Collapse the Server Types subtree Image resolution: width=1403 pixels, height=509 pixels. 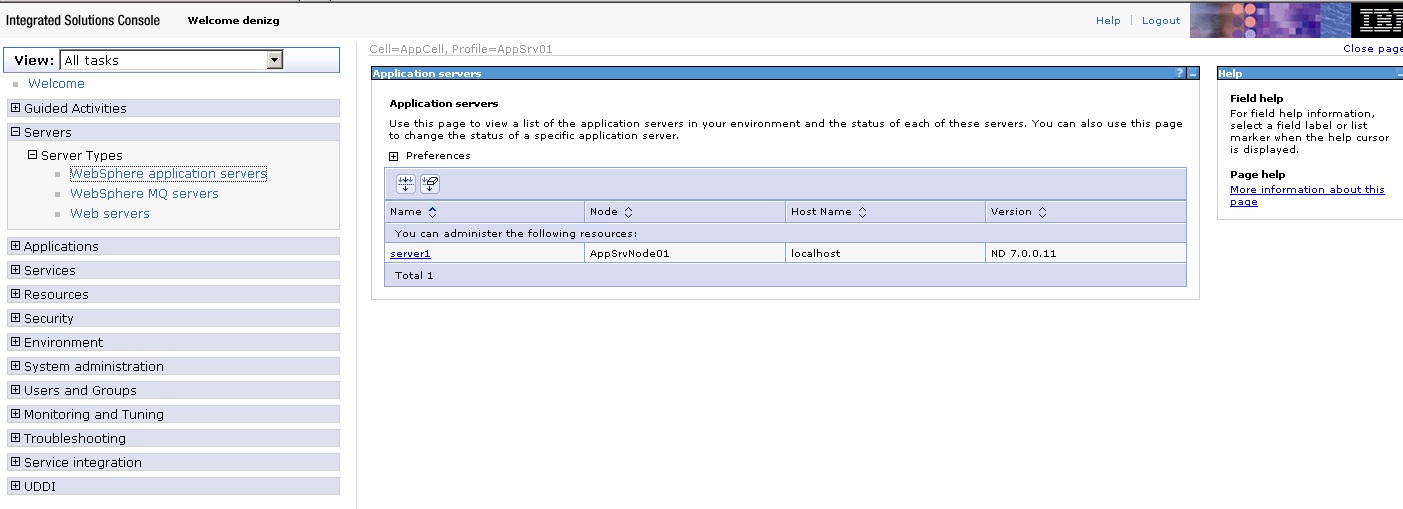[x=32, y=155]
